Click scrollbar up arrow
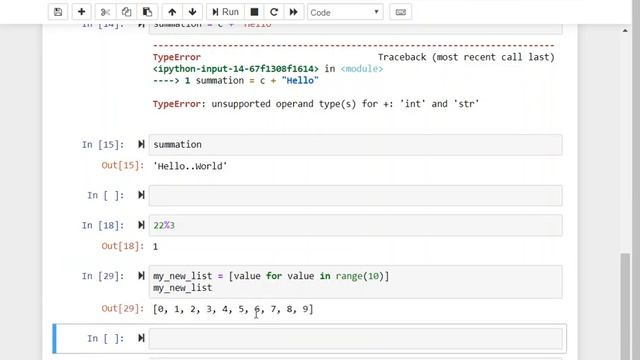The height and width of the screenshot is (360, 640). (625, 31)
